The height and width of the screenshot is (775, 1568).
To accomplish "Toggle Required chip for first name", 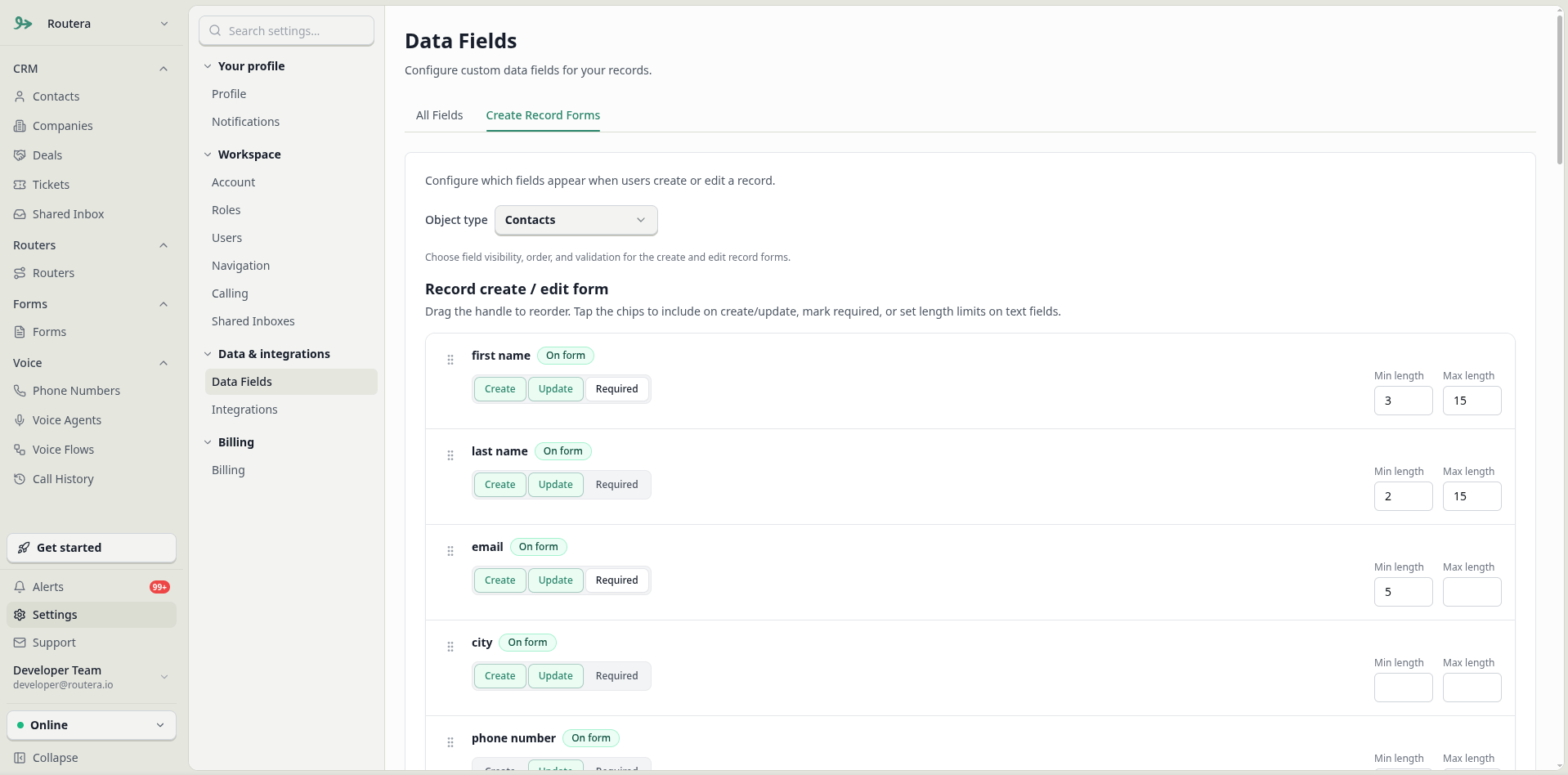I will pyautogui.click(x=616, y=389).
